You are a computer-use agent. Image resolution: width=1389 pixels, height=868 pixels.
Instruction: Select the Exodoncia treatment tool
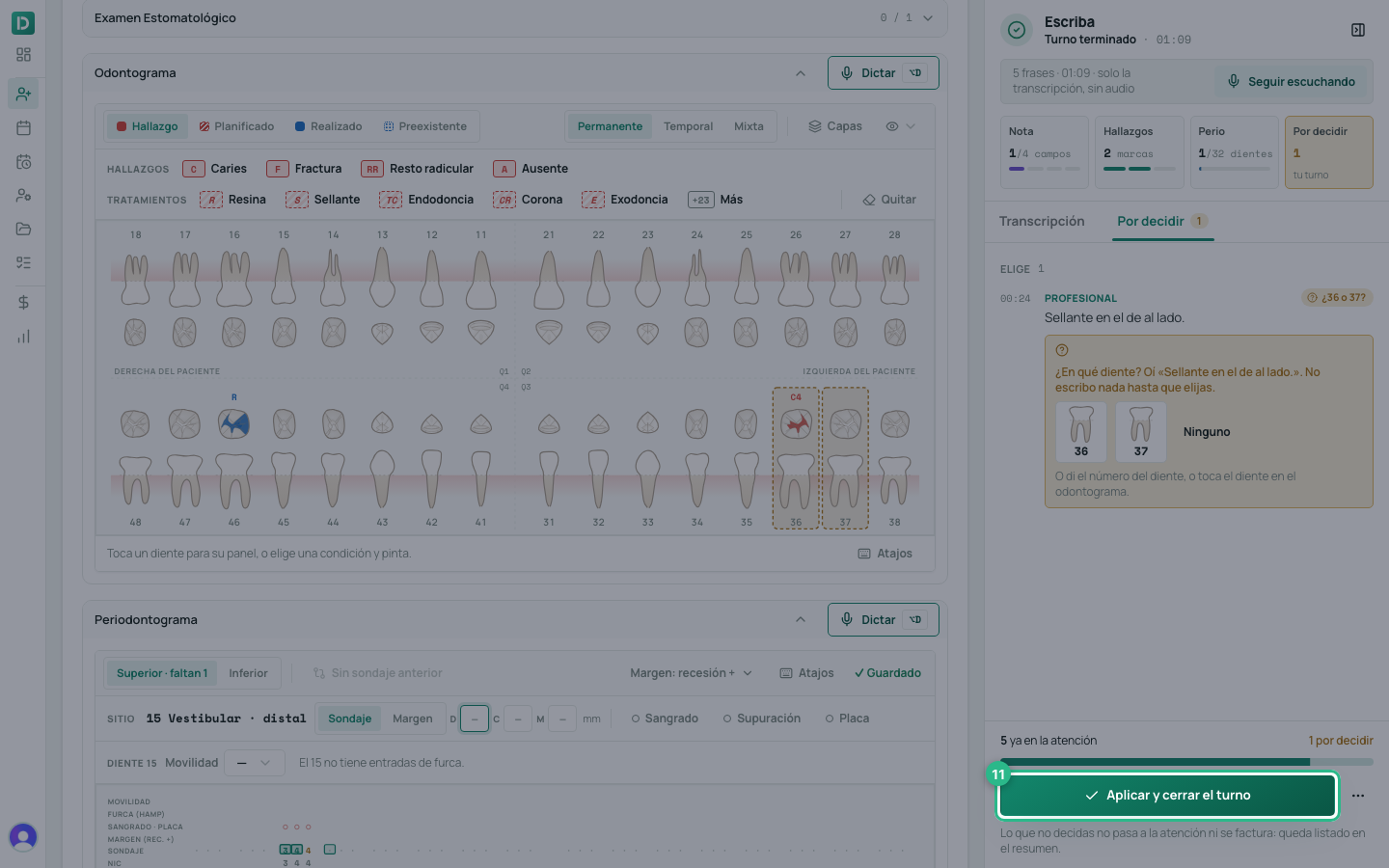click(625, 200)
